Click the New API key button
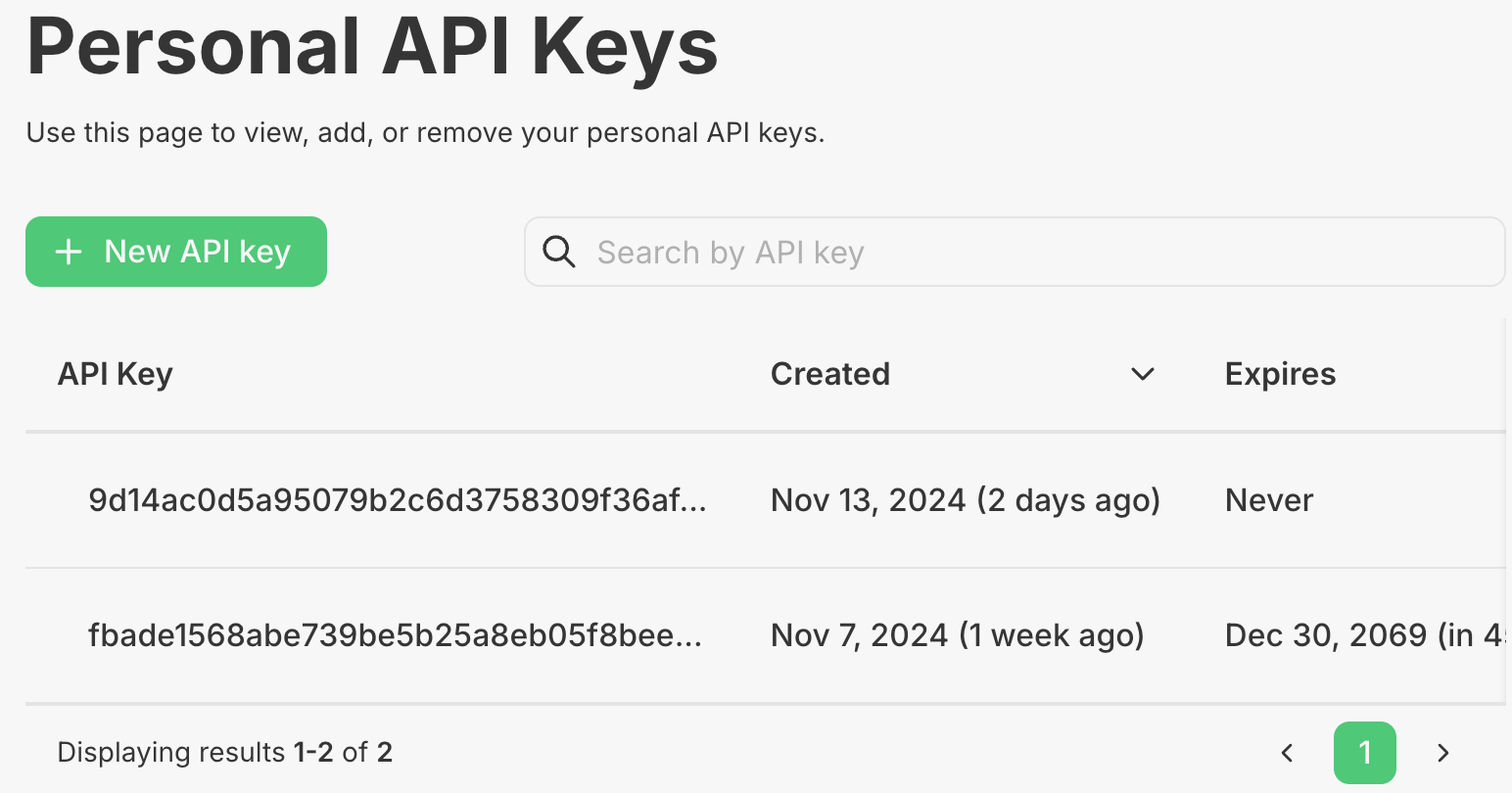The image size is (1512, 793). [176, 252]
